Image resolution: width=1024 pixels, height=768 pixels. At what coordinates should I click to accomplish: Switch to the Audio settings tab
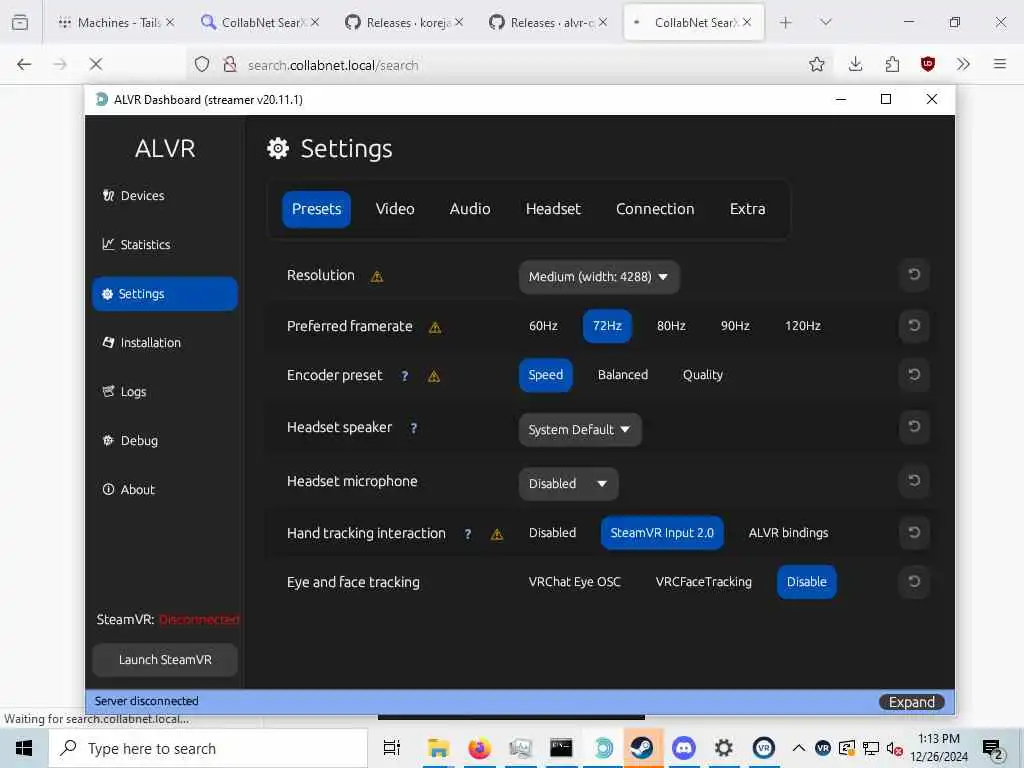coord(470,209)
